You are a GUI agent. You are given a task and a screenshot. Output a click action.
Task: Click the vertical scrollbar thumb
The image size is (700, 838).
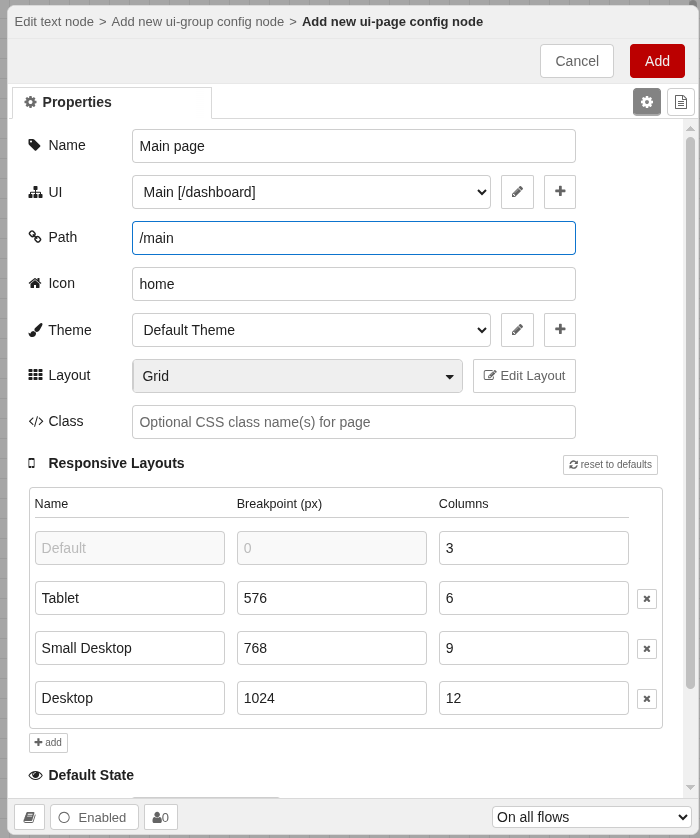click(690, 413)
